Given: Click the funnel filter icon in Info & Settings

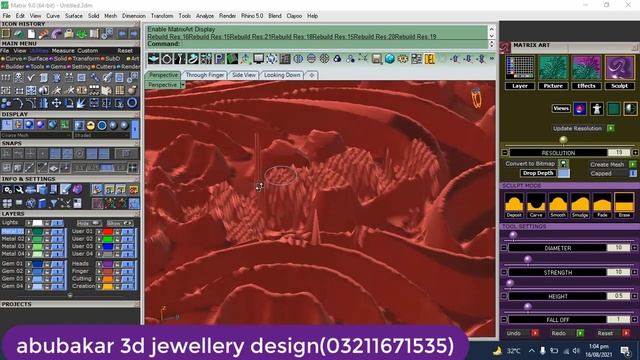Looking at the screenshot, I should click(53, 203).
